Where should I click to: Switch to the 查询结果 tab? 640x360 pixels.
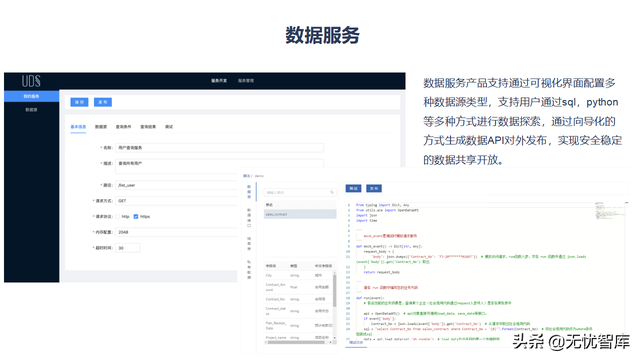pyautogui.click(x=148, y=127)
